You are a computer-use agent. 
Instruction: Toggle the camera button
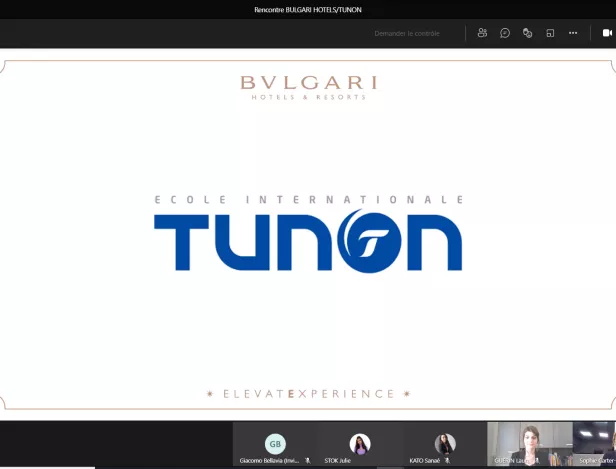[x=608, y=33]
